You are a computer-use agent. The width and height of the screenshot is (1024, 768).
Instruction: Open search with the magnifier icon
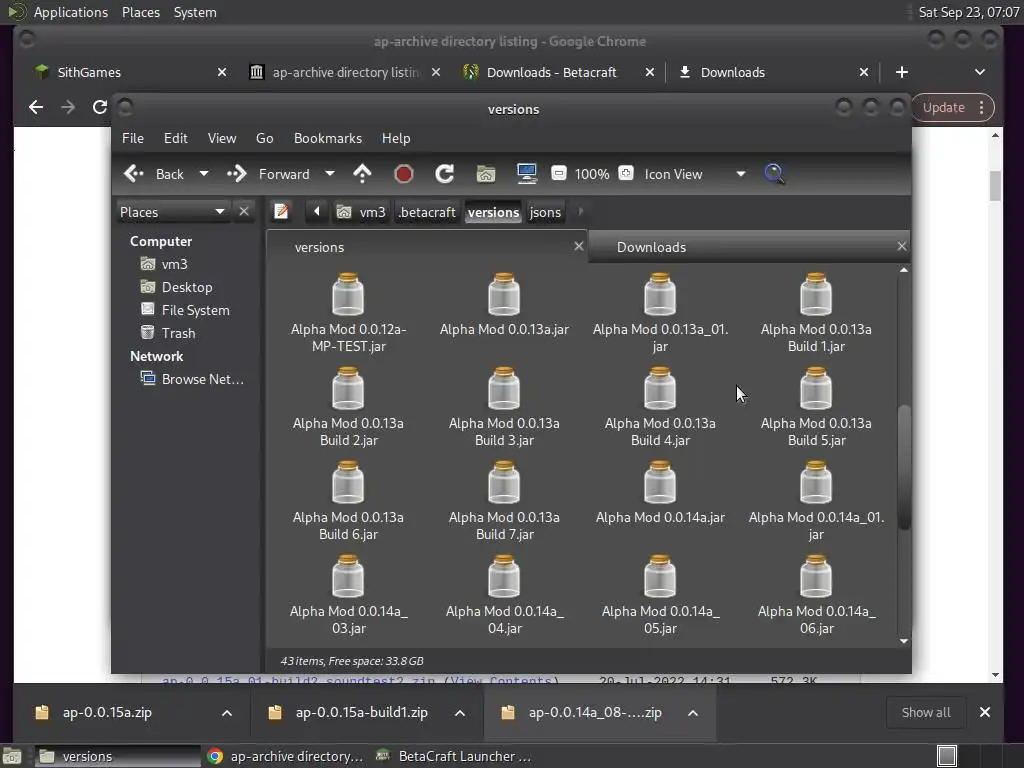pyautogui.click(x=774, y=174)
